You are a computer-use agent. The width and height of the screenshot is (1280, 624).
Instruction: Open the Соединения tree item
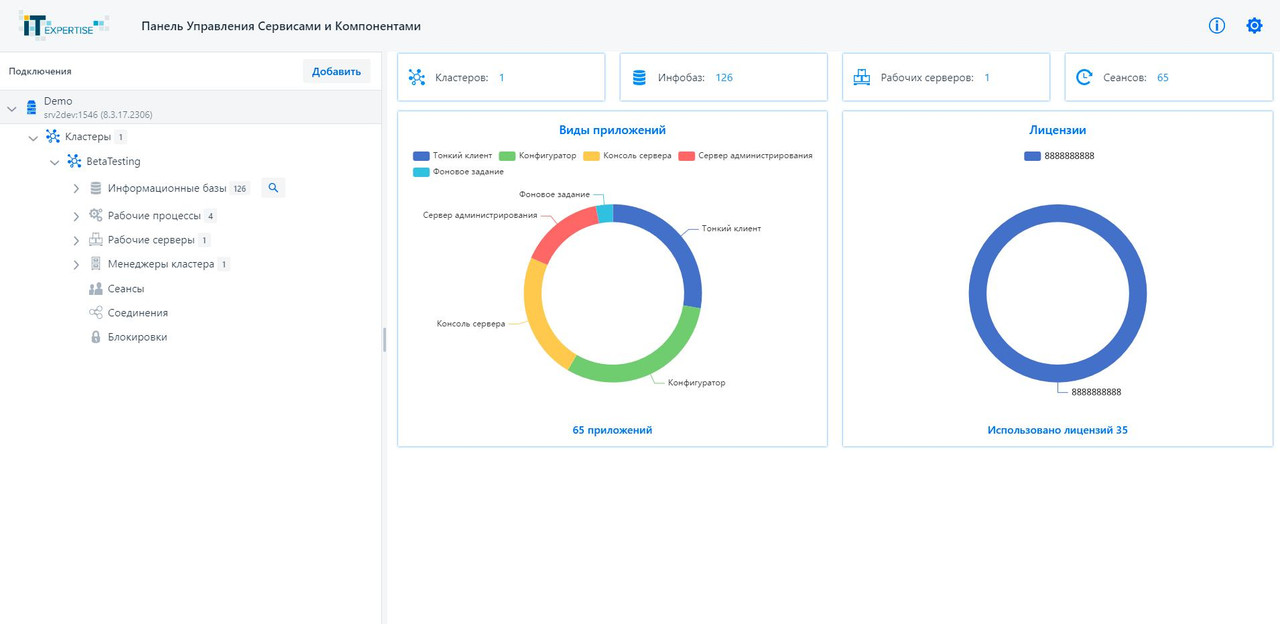(x=138, y=313)
